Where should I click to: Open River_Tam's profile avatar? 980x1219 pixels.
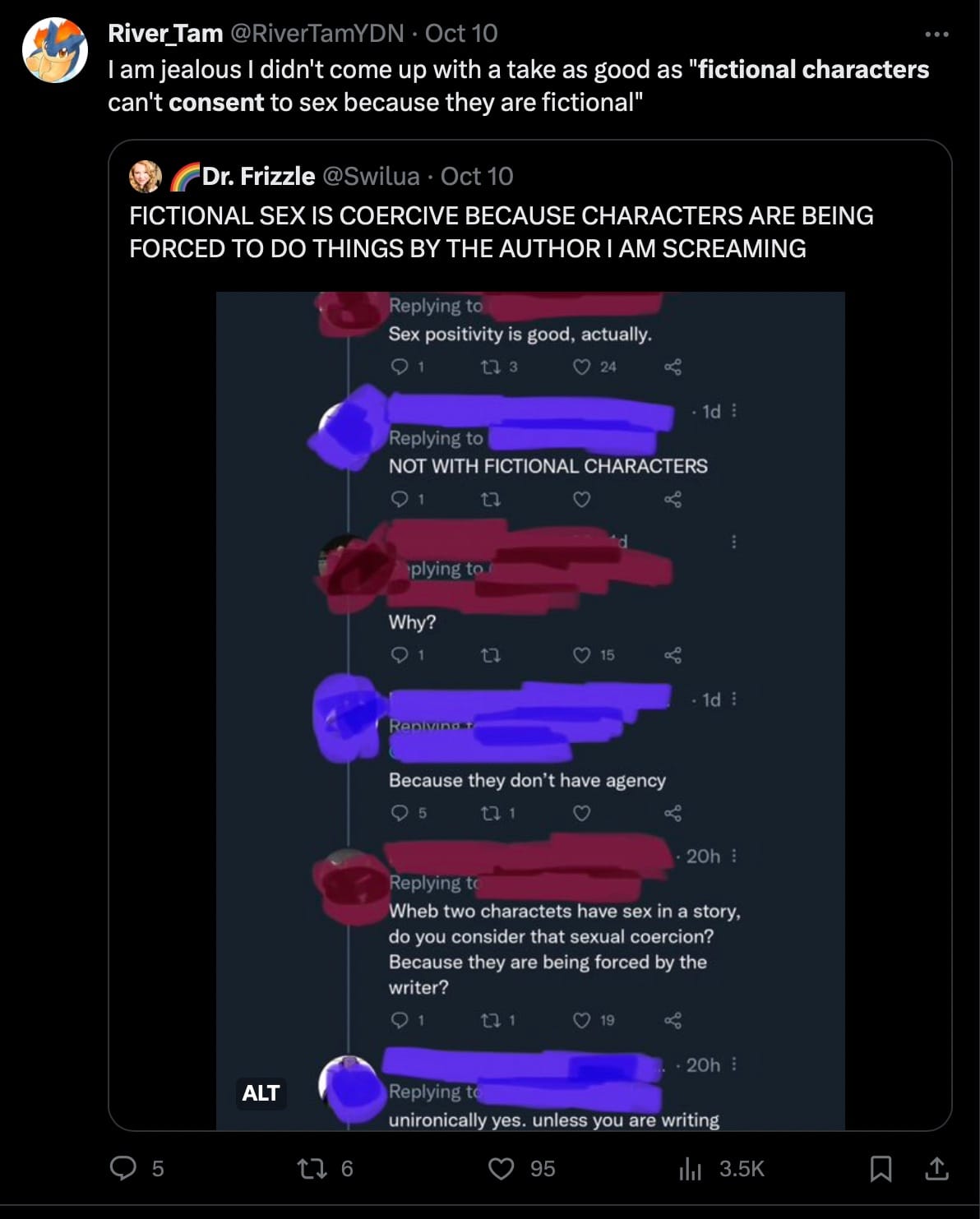55,51
